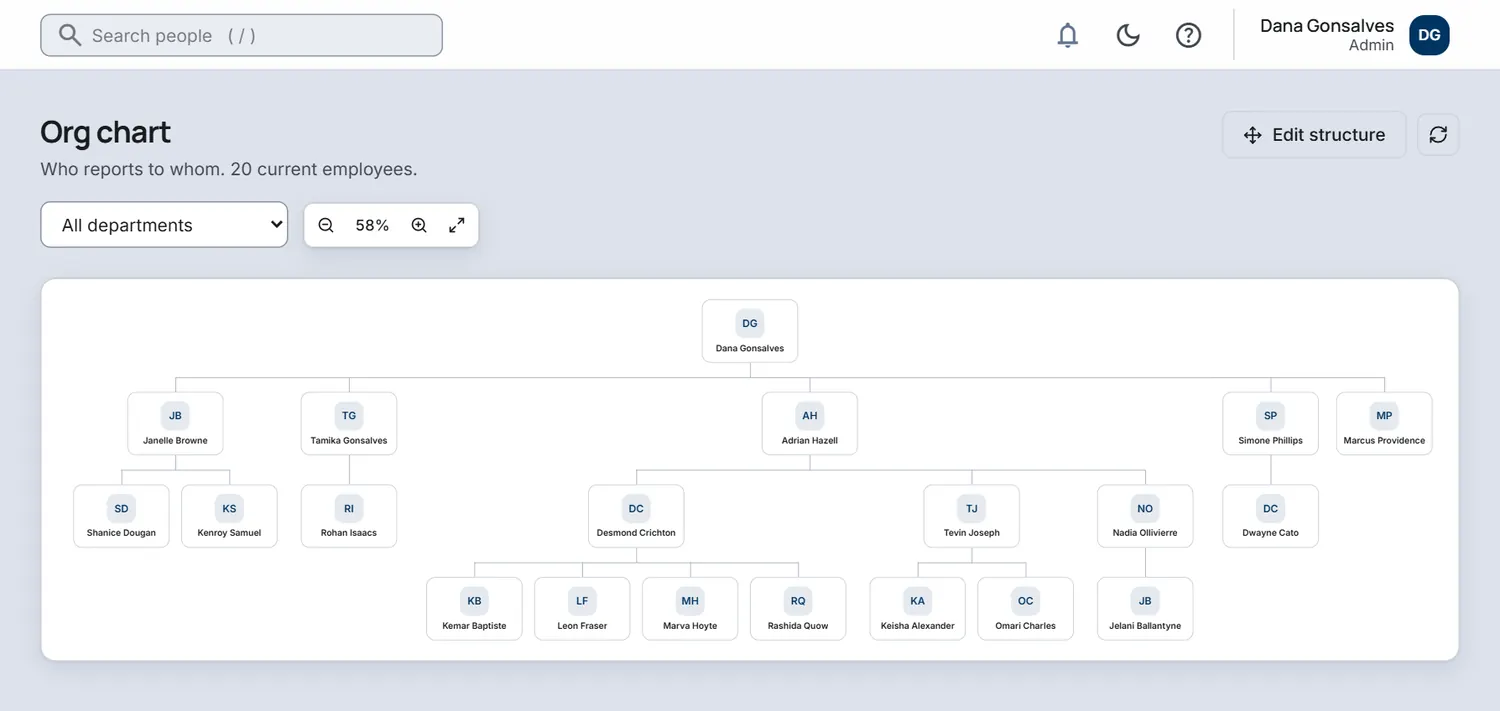Open Shanice Dougan's card
Screen dimensions: 1500x711
[x=121, y=516]
